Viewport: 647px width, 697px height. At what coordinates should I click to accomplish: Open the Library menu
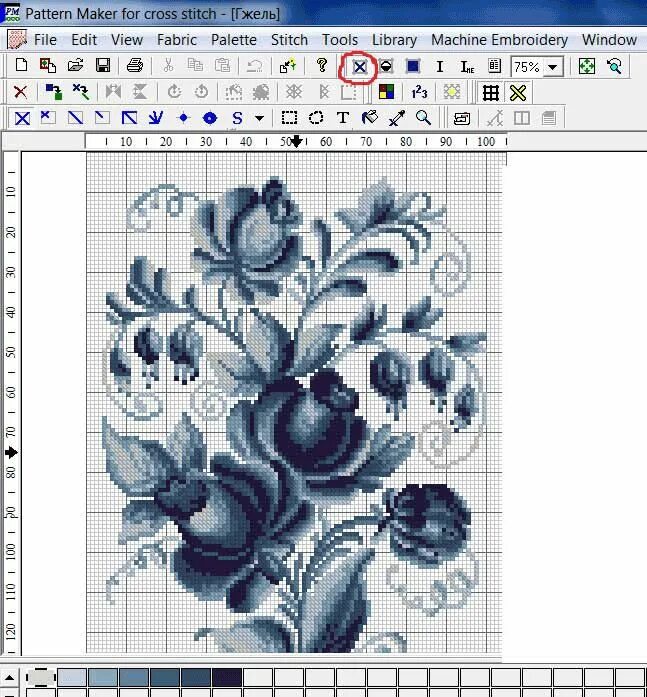[395, 40]
